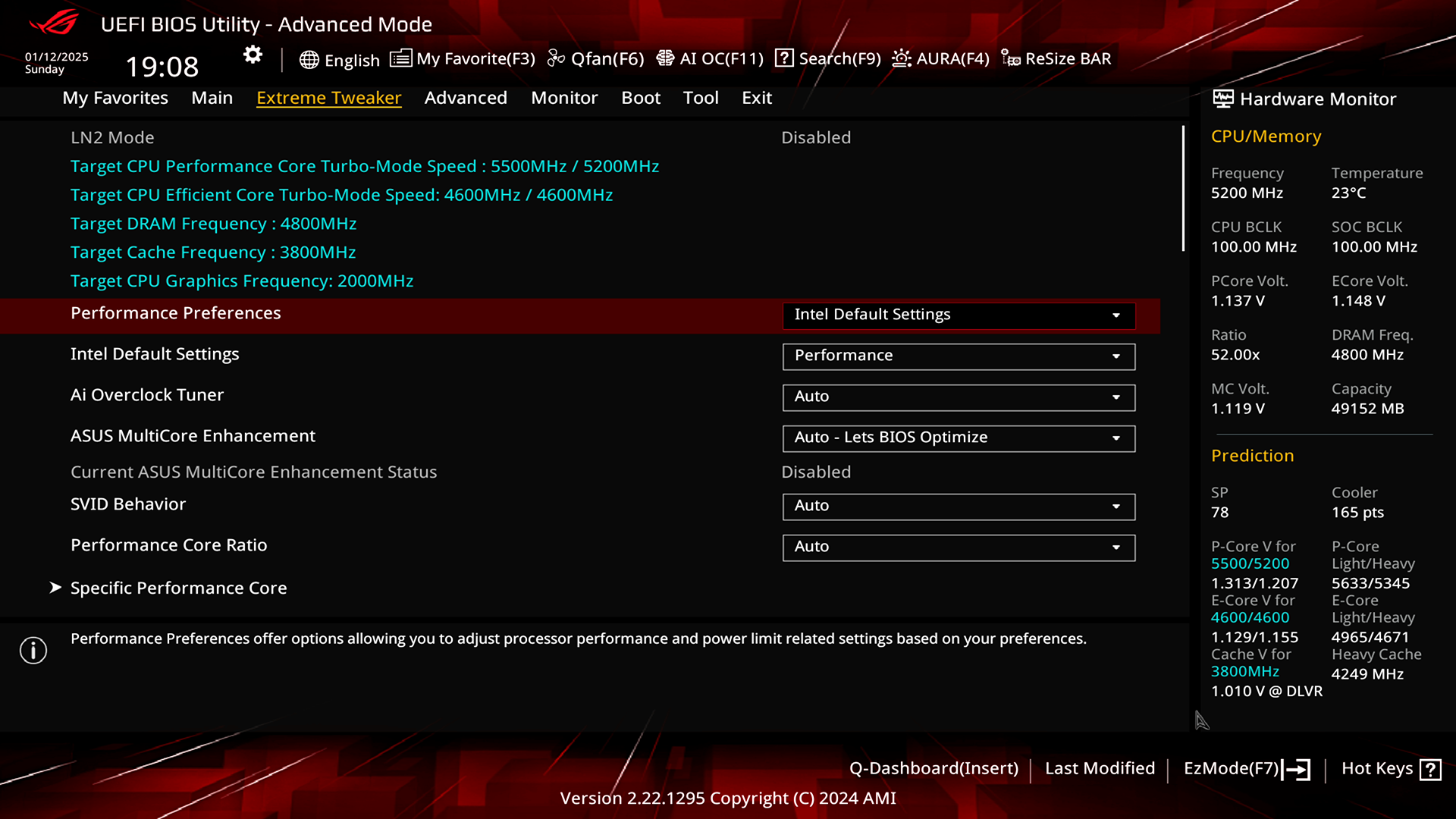Open SVID Behavior dropdown

(958, 506)
